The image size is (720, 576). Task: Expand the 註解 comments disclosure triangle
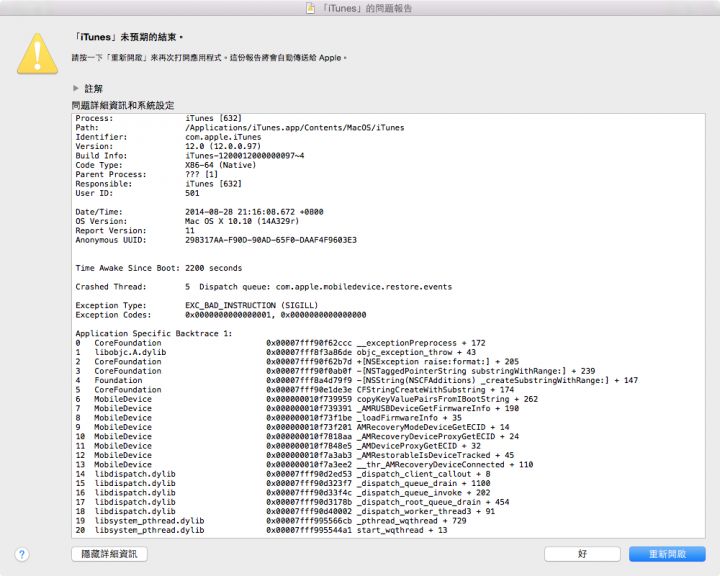(76, 88)
